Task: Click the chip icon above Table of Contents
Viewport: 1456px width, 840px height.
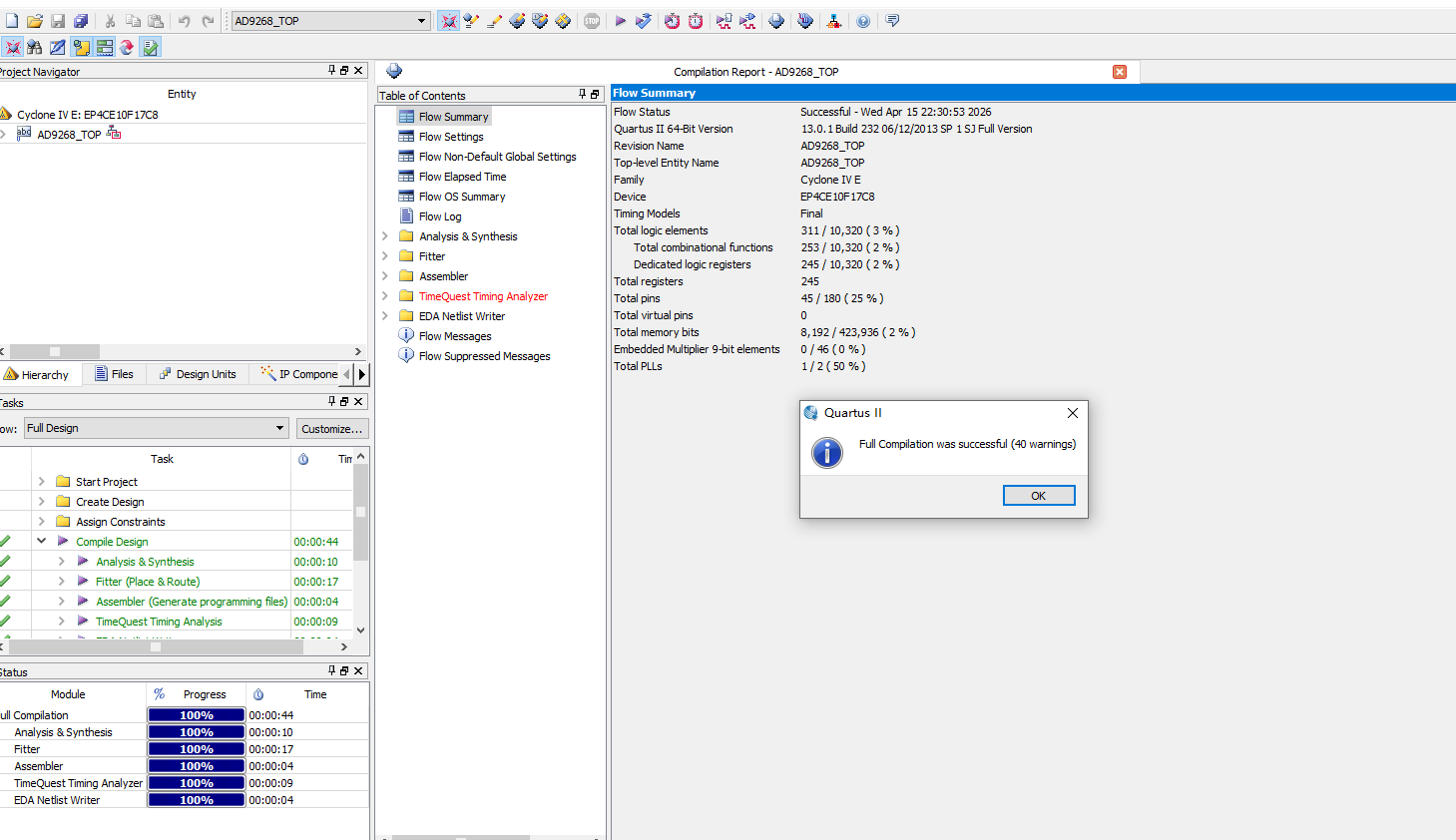Action: tap(394, 71)
